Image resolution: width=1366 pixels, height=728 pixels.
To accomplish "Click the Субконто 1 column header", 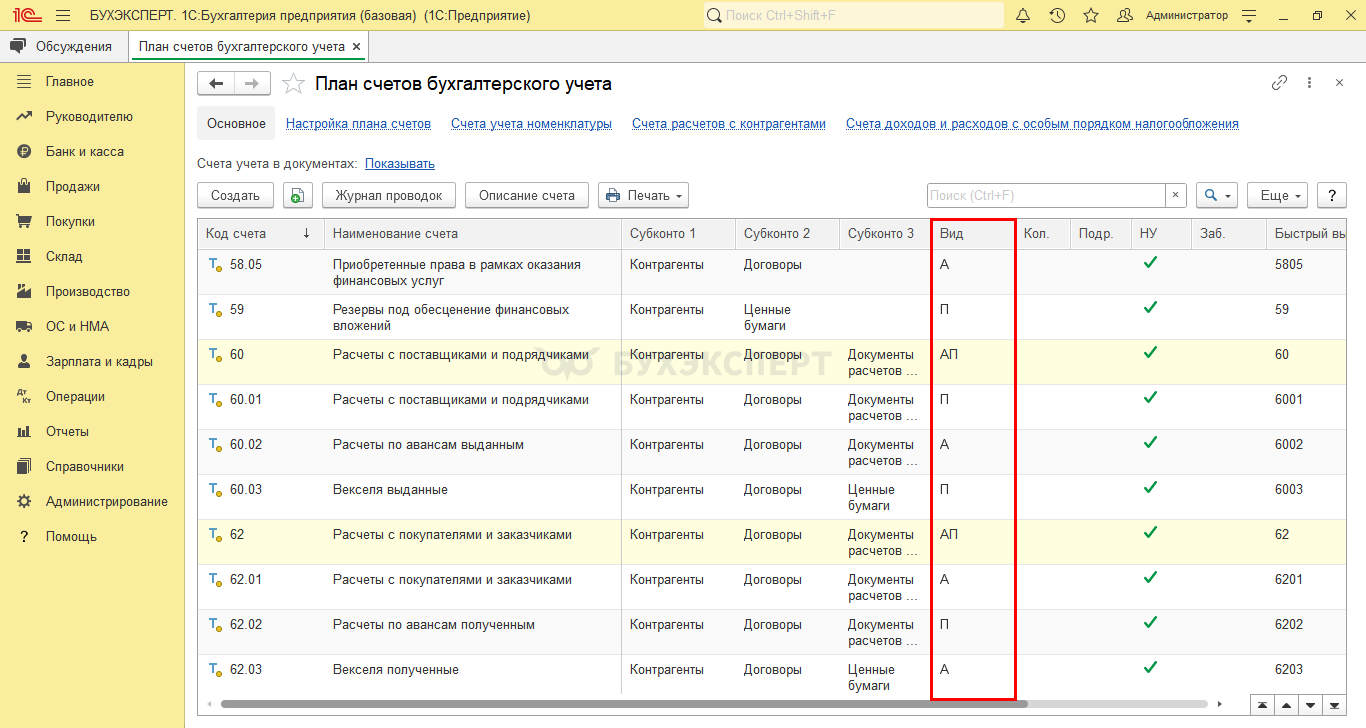I will (679, 234).
